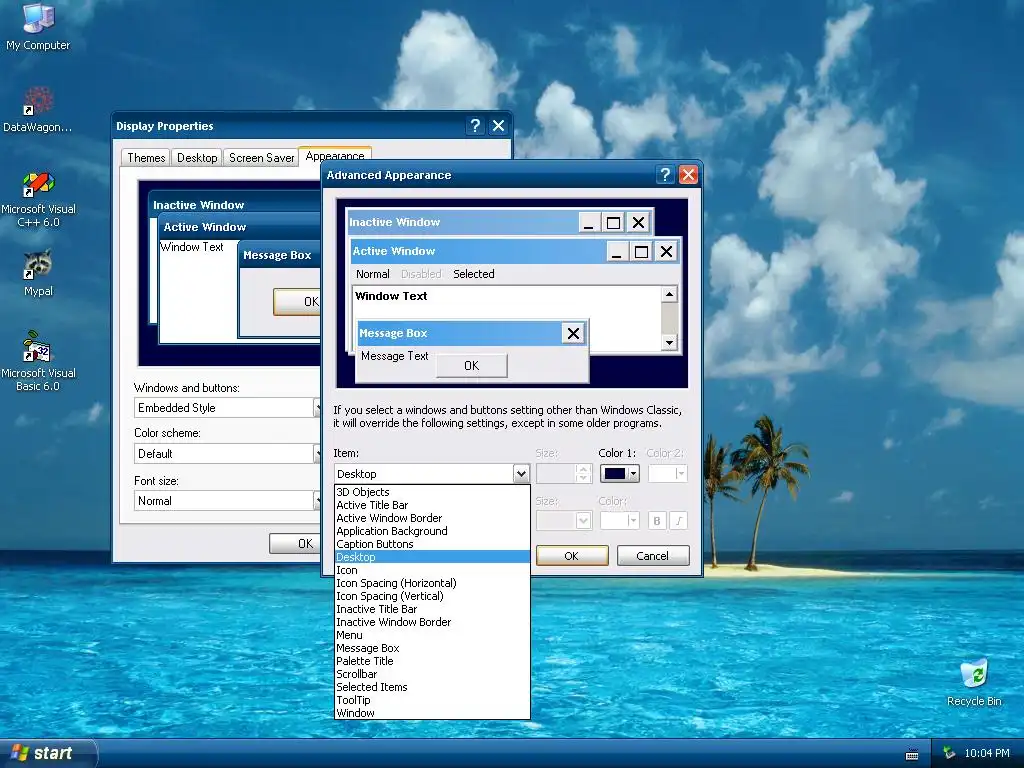Select Scrollbar in the item list
The image size is (1024, 768).
[x=432, y=674]
